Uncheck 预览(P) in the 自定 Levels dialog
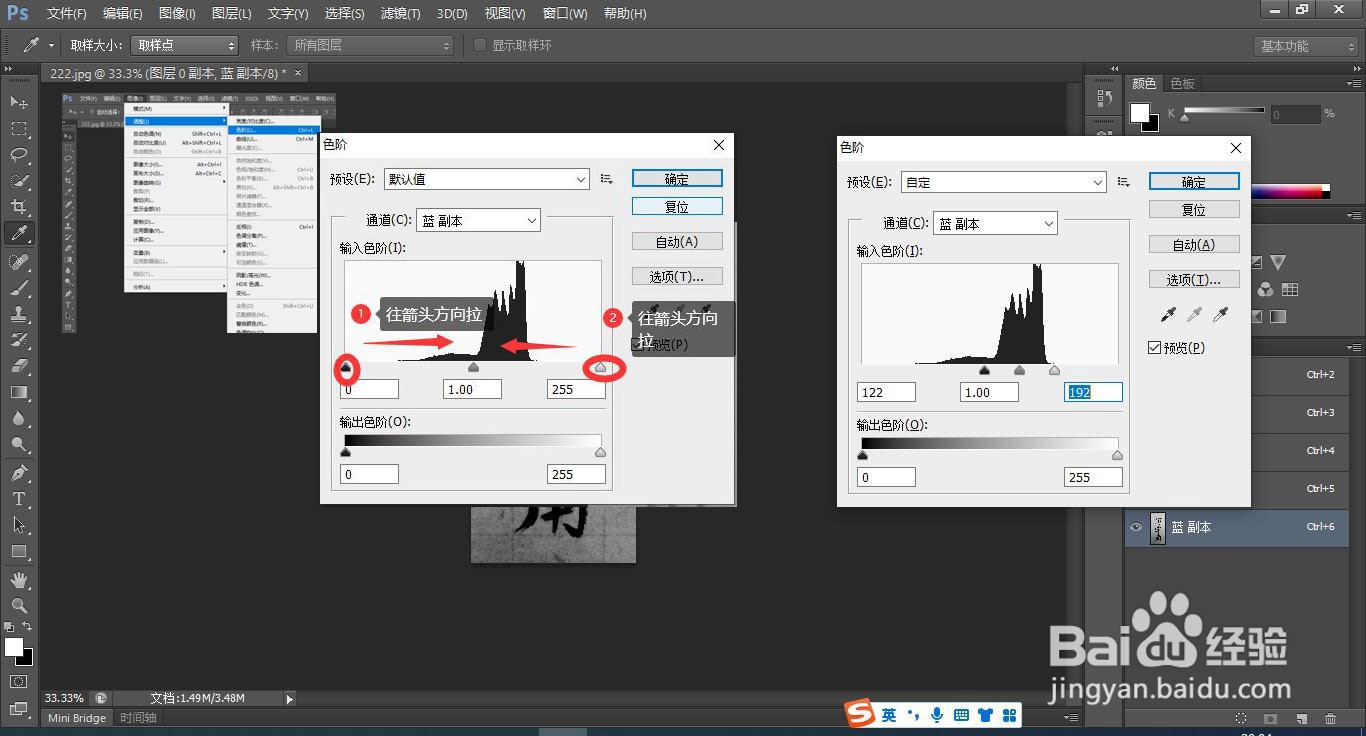This screenshot has width=1366, height=736. tap(1155, 348)
